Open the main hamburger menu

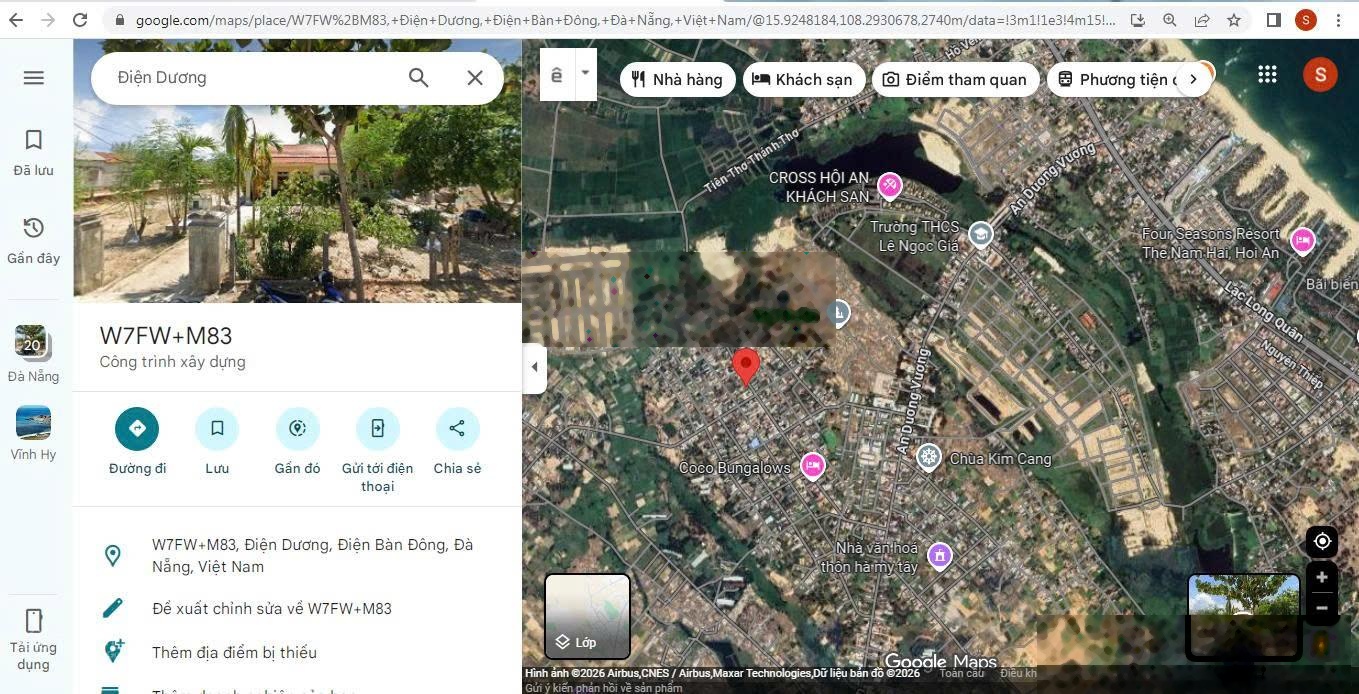(x=34, y=78)
